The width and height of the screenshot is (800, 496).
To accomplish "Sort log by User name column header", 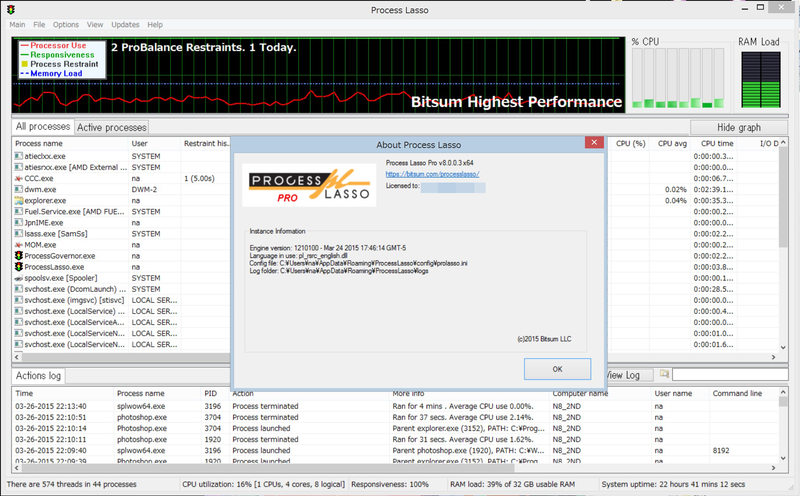I will [680, 393].
